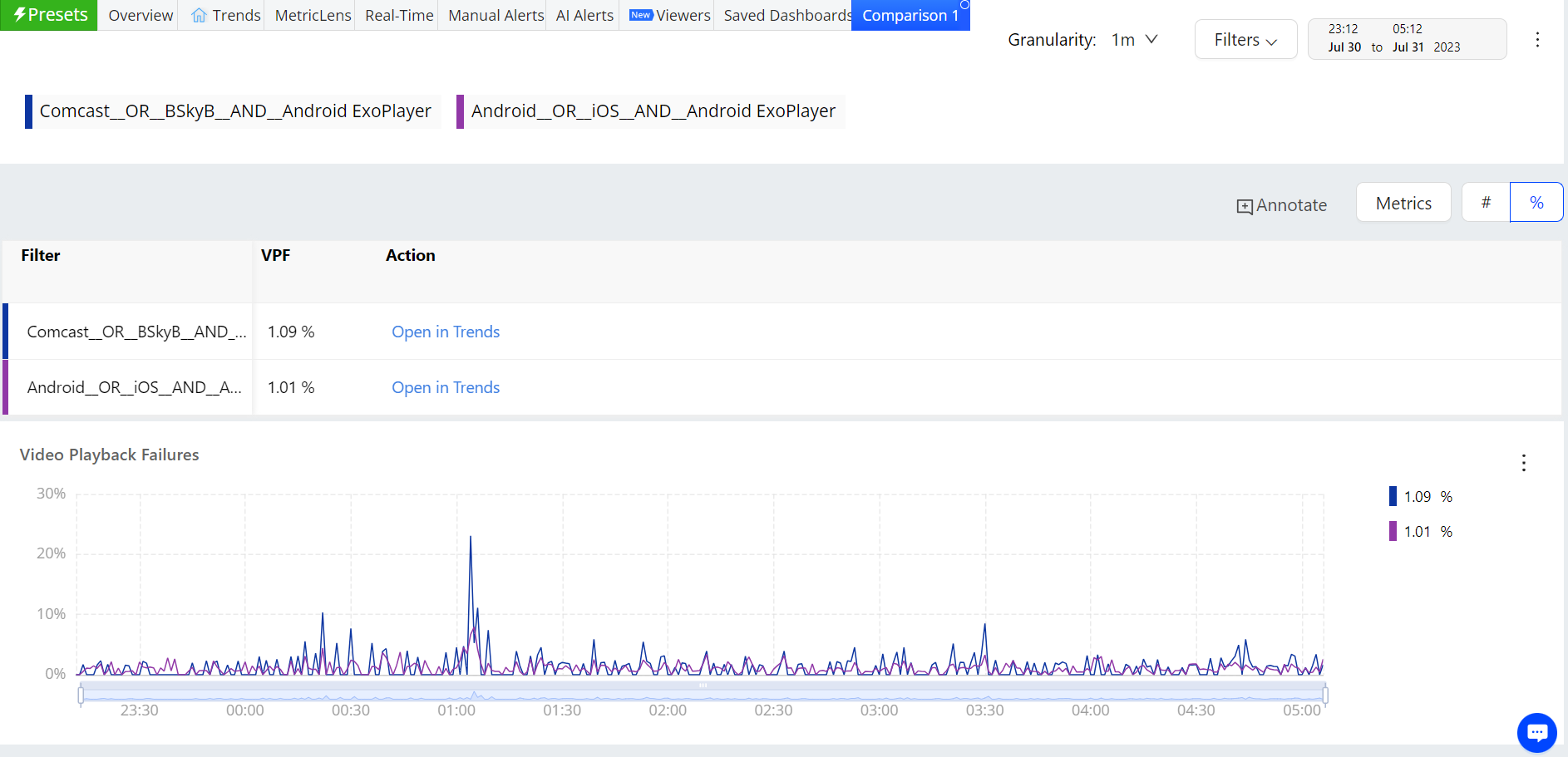Open the Filters dropdown
This screenshot has height=757, width=1568.
coord(1245,40)
